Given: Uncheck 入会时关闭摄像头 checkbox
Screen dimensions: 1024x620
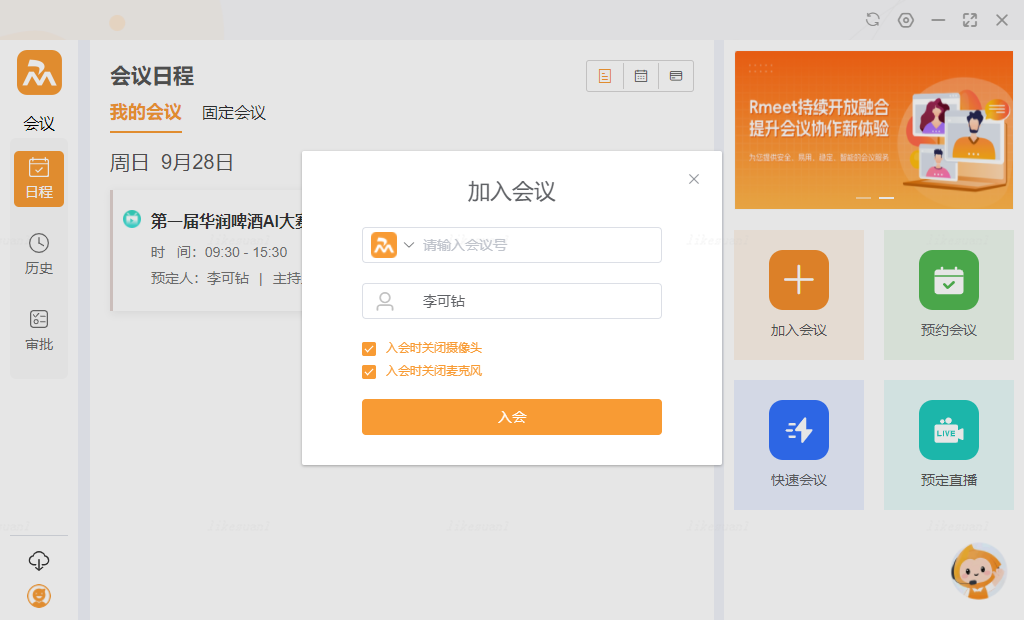Looking at the screenshot, I should click(369, 349).
